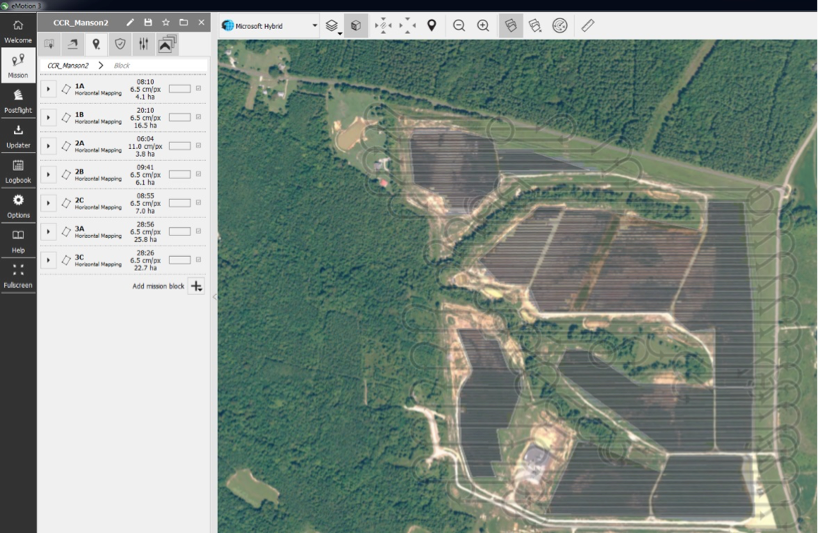Center map on the mission
The image size is (819, 533).
(407, 26)
